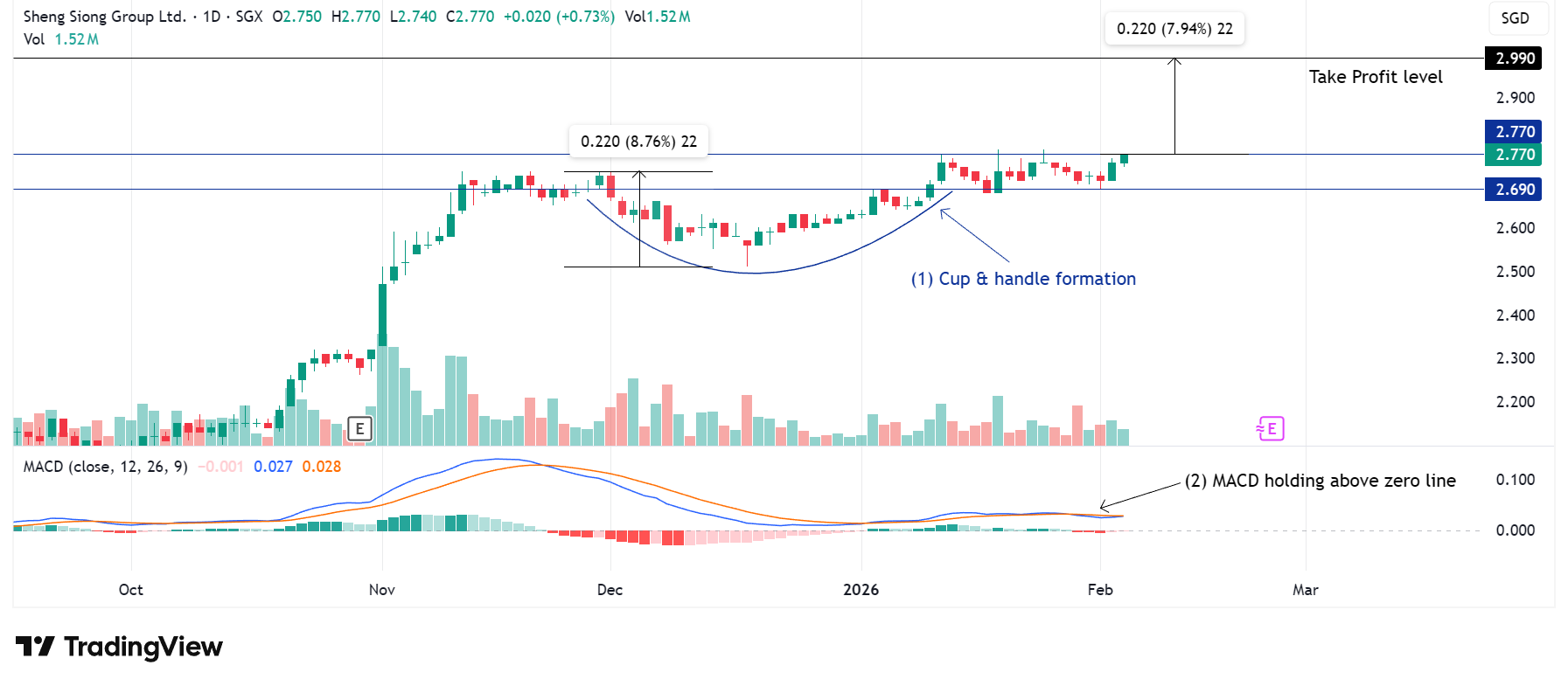
Task: Click the MACD (close, 12, 26, 9) legend
Action: (105, 467)
